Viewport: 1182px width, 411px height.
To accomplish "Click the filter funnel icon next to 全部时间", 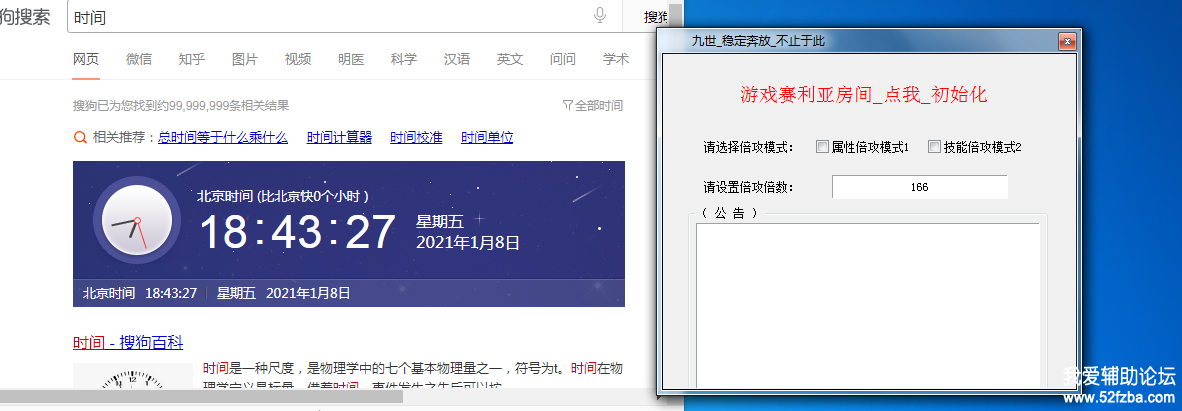I will pyautogui.click(x=568, y=106).
